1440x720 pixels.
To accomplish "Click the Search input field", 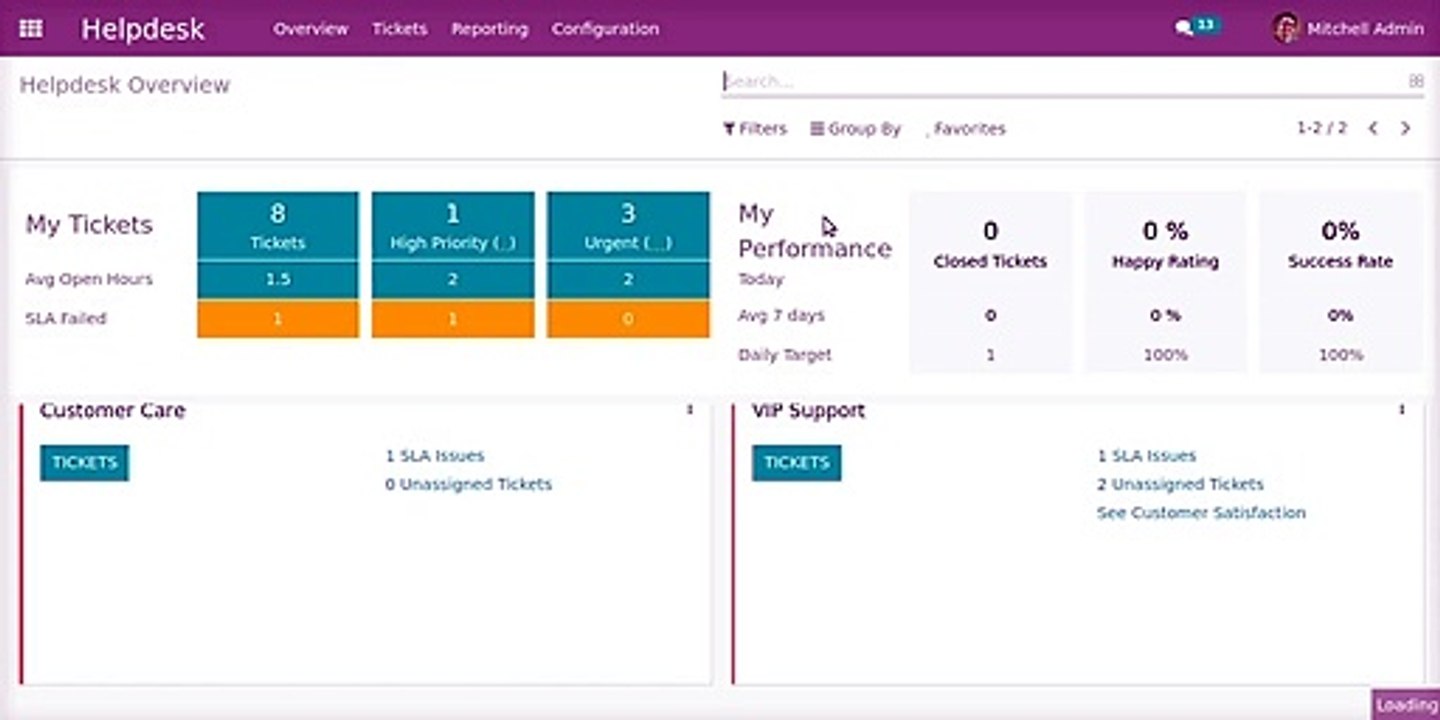I will point(1063,81).
